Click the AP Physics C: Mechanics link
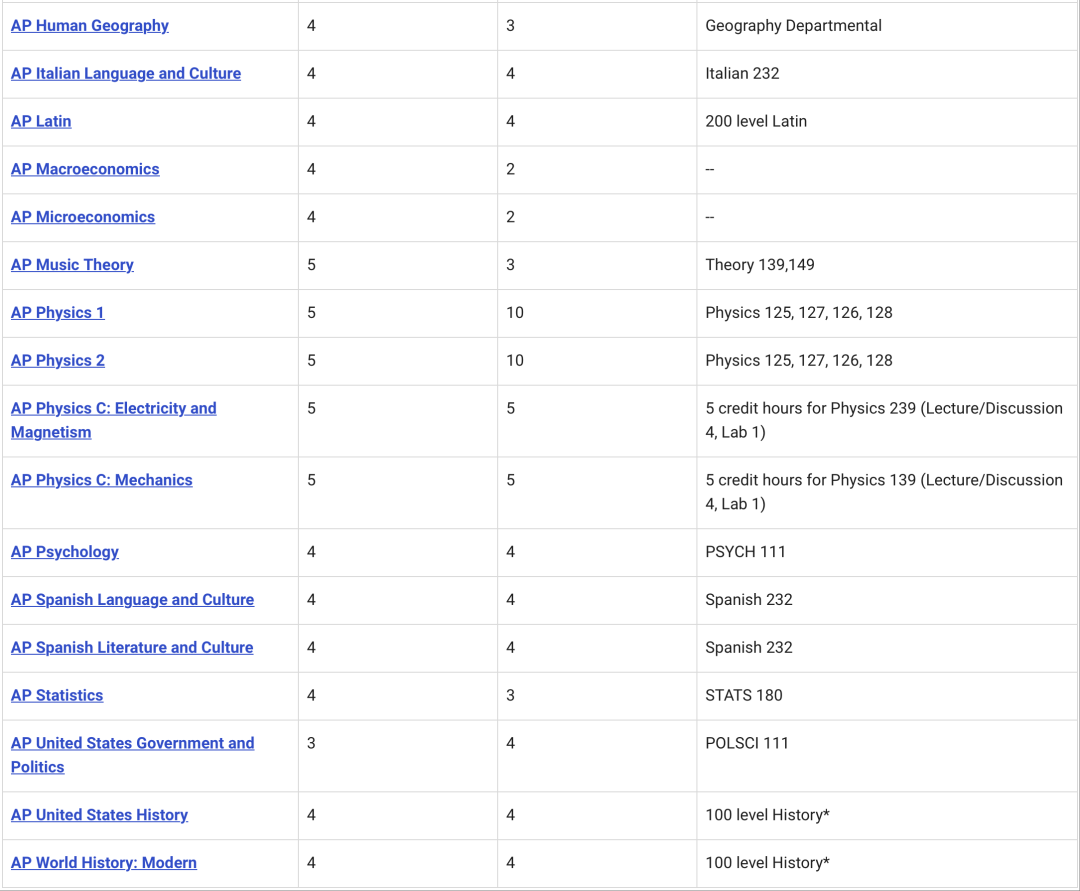The height and width of the screenshot is (891, 1080). click(x=101, y=481)
